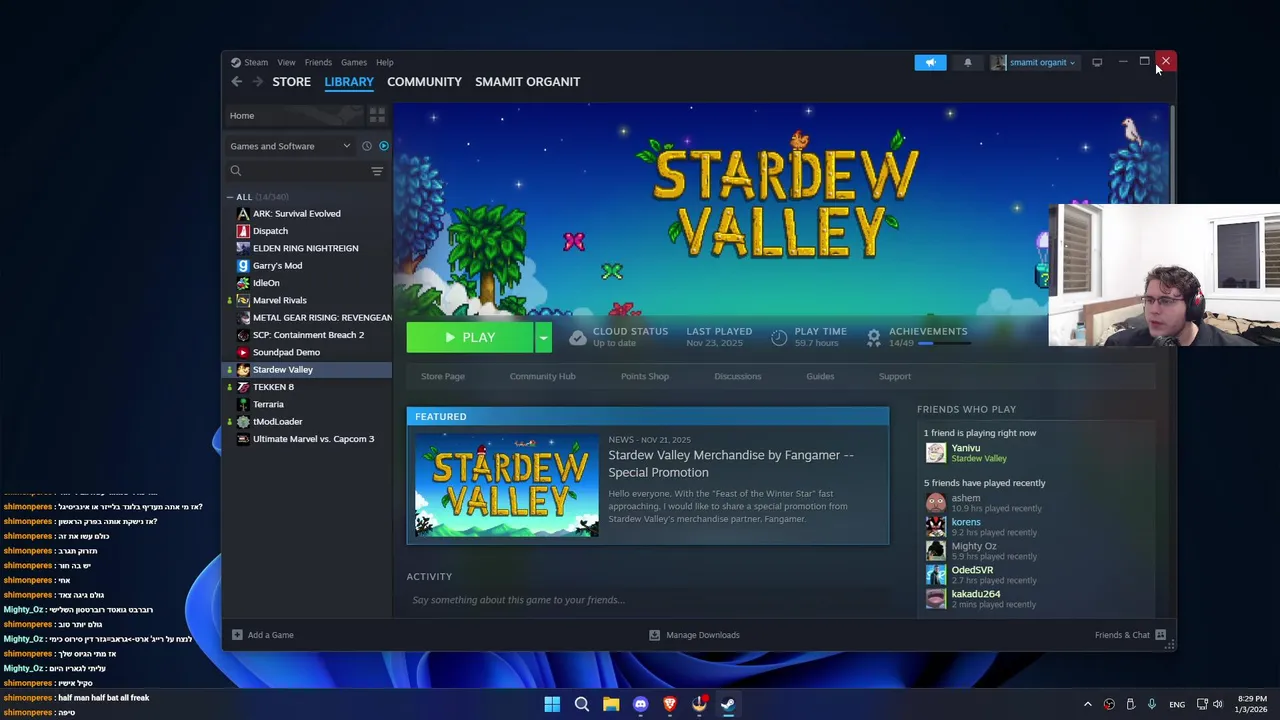Open advanced filter options icon

[377, 171]
